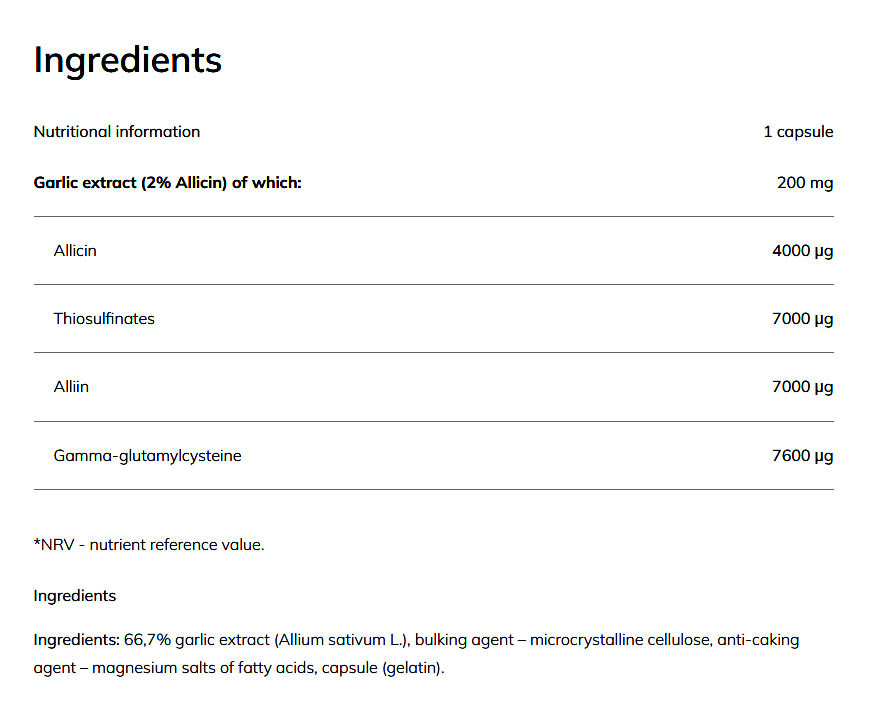Click the NRV nutrient reference value footnote
The height and width of the screenshot is (722, 877).
(x=149, y=545)
